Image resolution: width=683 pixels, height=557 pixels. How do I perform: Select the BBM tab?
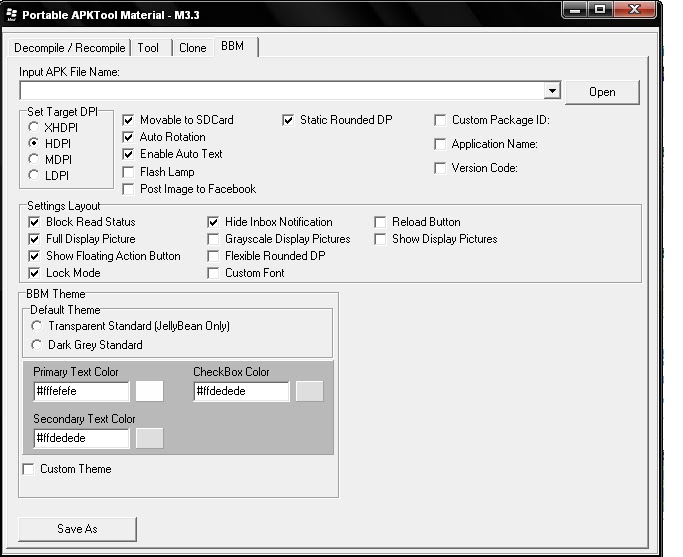tap(236, 46)
